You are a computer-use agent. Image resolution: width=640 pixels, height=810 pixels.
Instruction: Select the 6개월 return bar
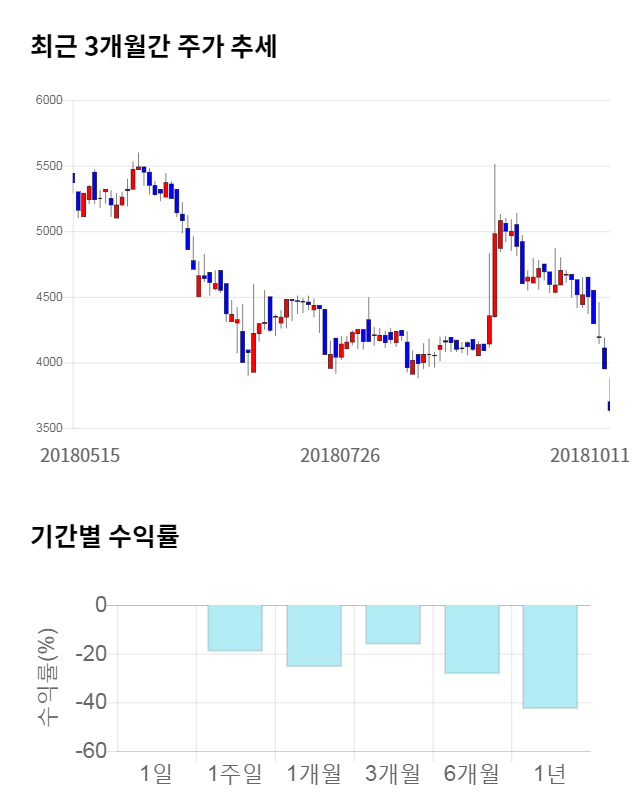(x=471, y=639)
